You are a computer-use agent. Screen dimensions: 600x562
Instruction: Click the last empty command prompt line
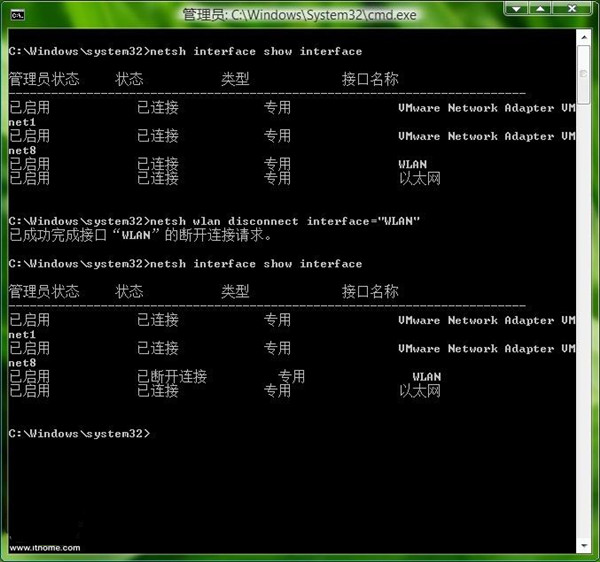(78, 434)
